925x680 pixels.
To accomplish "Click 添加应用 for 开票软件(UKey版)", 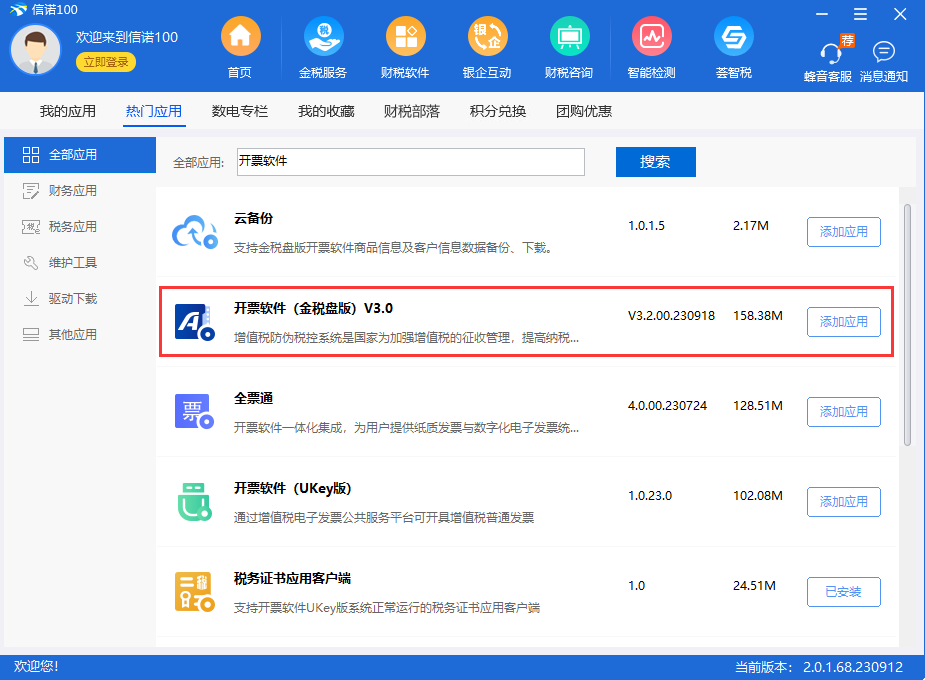I will pos(844,502).
